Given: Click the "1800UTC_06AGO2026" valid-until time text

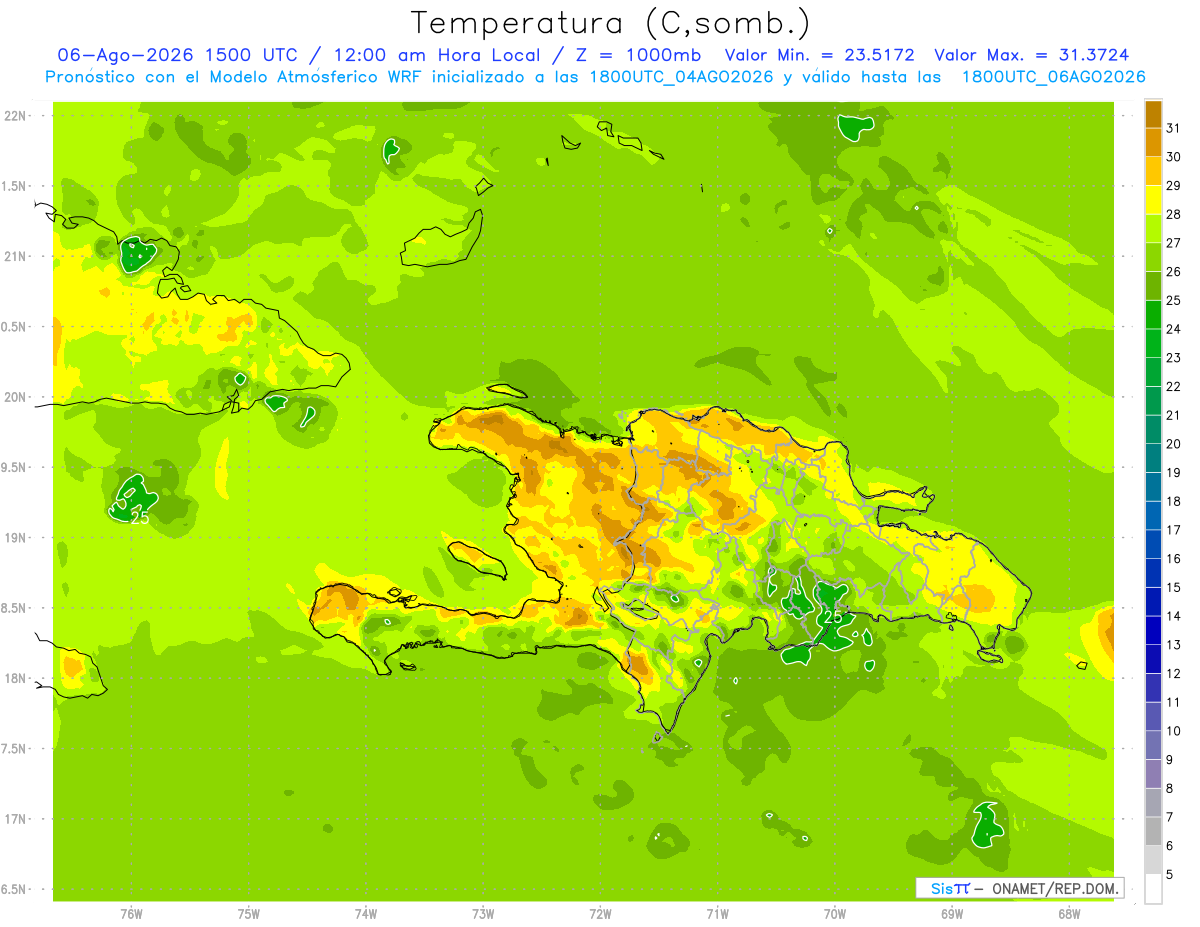Looking at the screenshot, I should [1052, 77].
